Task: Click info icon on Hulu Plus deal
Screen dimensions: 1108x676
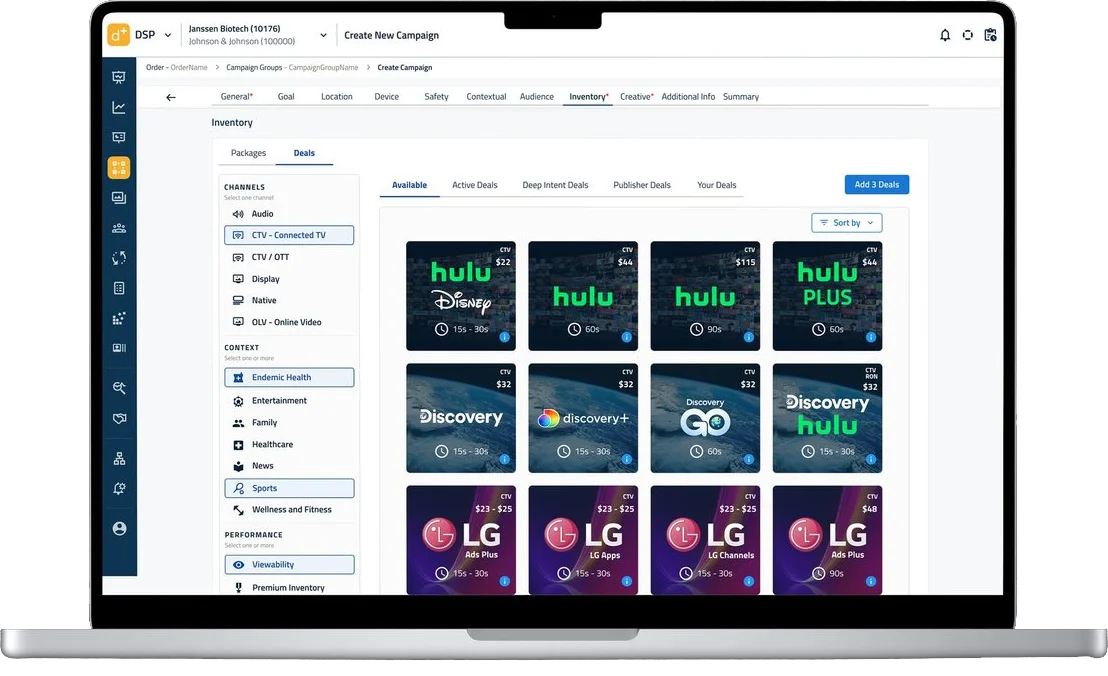Action: pos(871,337)
